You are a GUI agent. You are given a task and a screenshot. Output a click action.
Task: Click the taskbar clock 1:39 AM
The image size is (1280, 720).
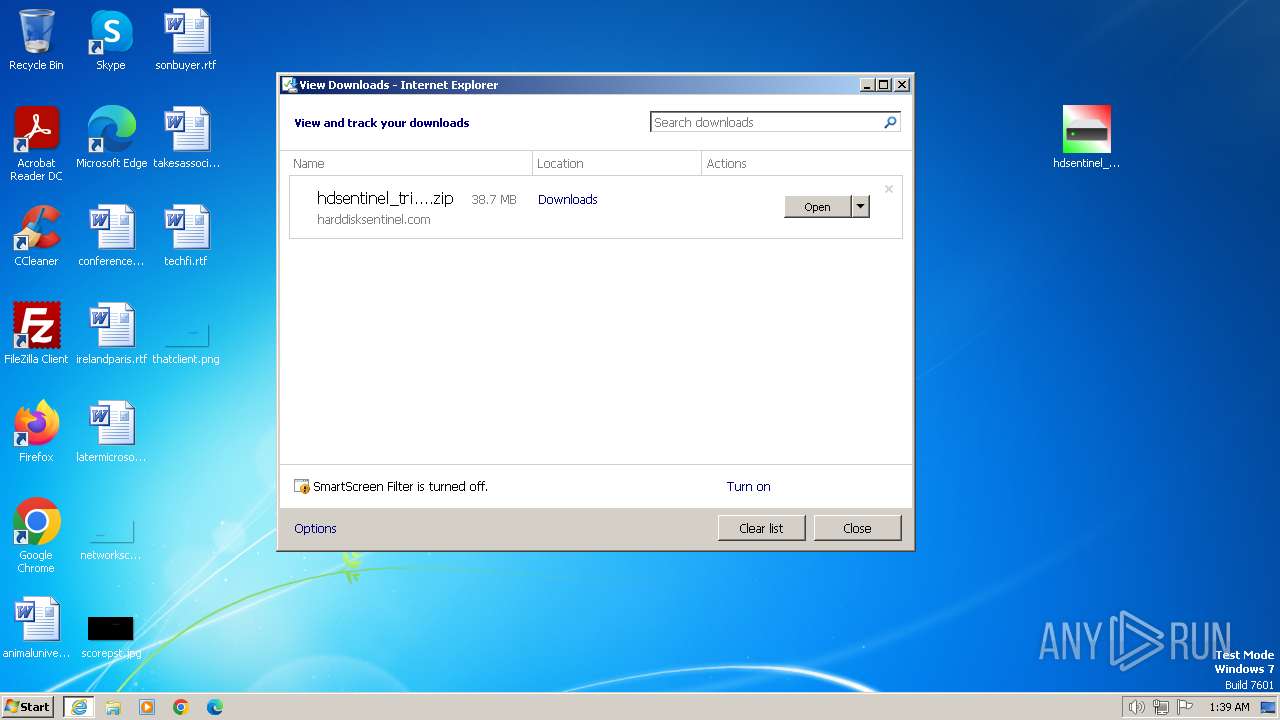point(1229,707)
